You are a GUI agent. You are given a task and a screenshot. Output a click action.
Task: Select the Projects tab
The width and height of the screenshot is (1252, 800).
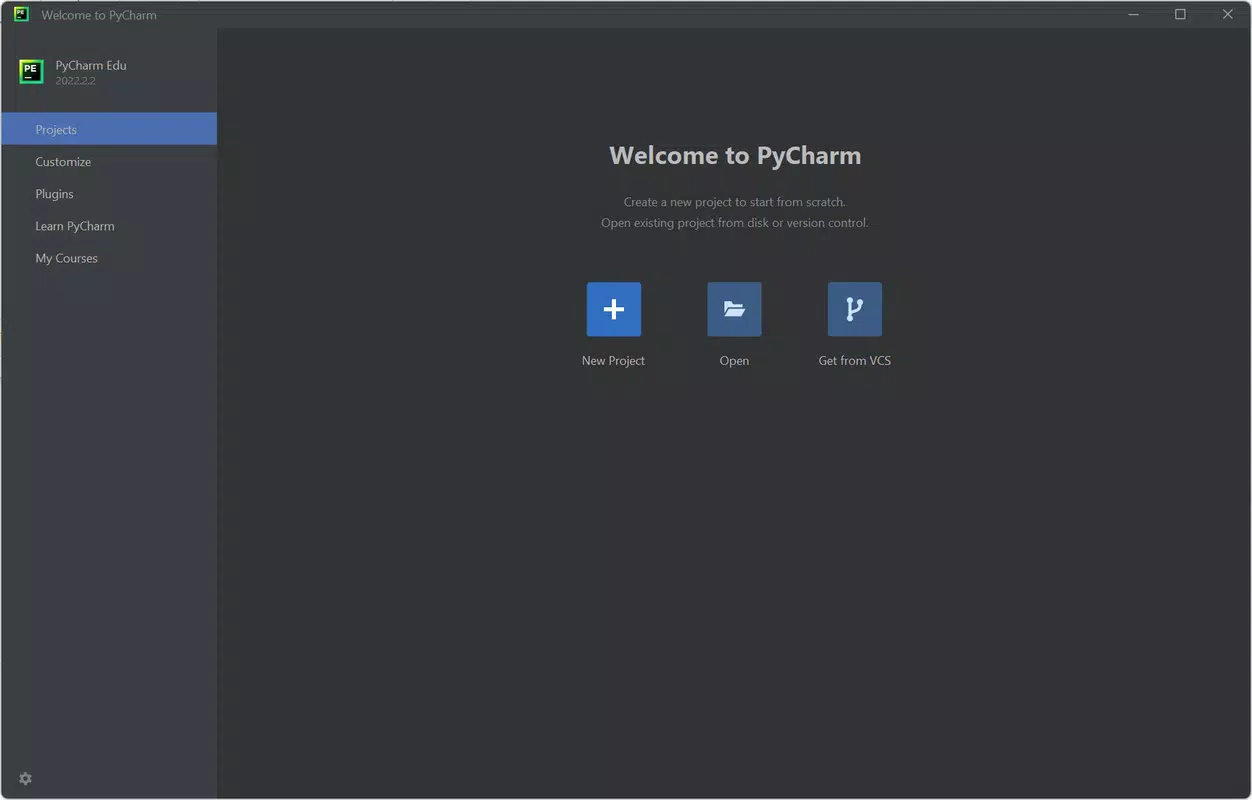pyautogui.click(x=109, y=129)
